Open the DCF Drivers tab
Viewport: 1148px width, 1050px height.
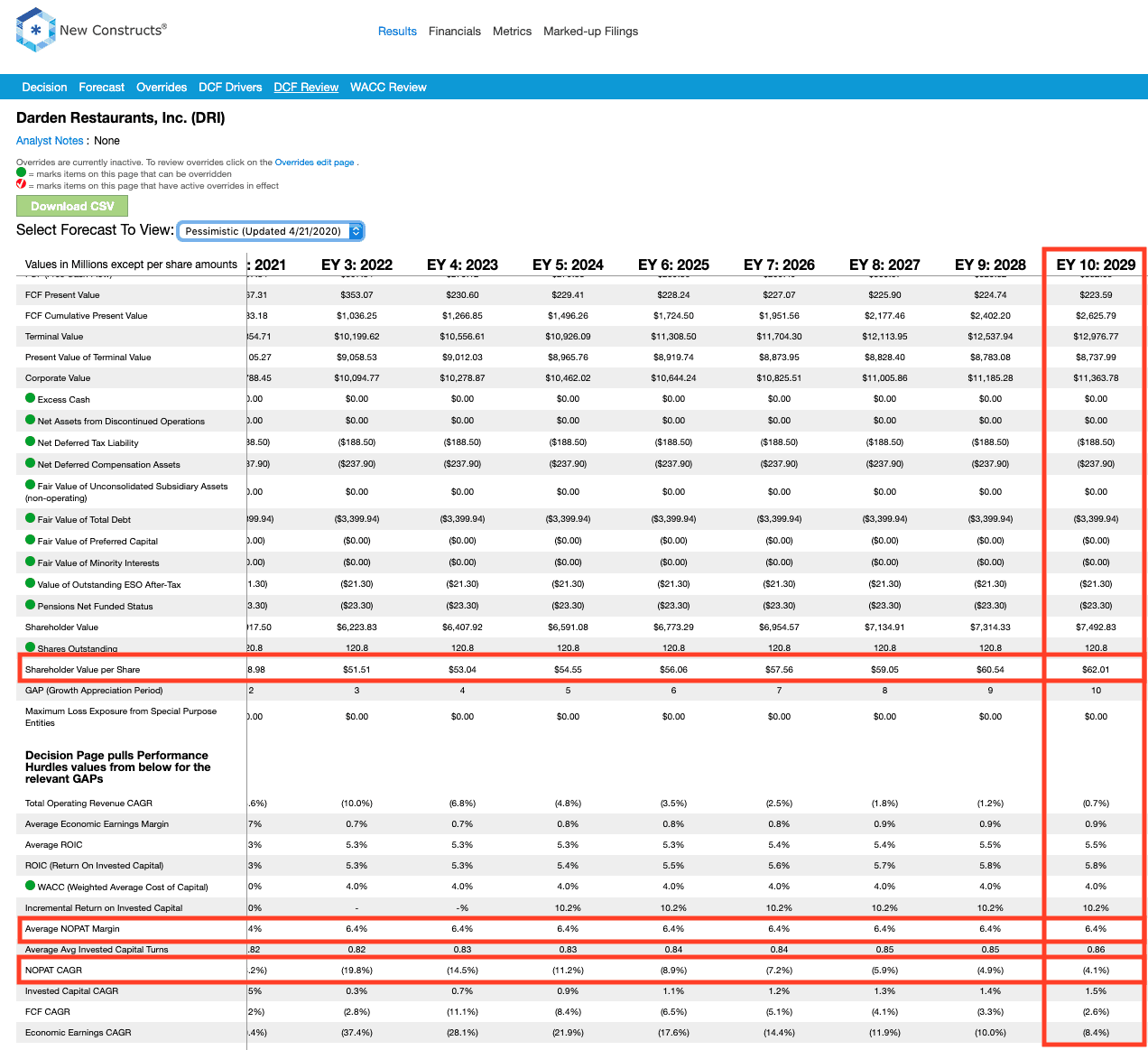pyautogui.click(x=230, y=87)
